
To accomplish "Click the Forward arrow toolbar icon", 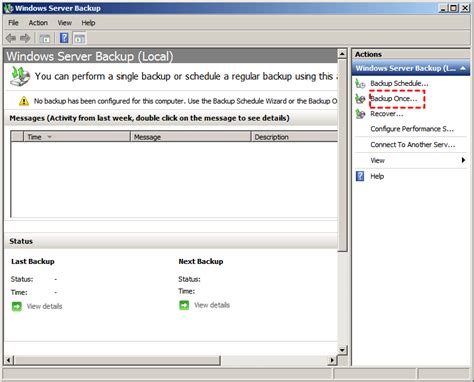I will point(25,38).
